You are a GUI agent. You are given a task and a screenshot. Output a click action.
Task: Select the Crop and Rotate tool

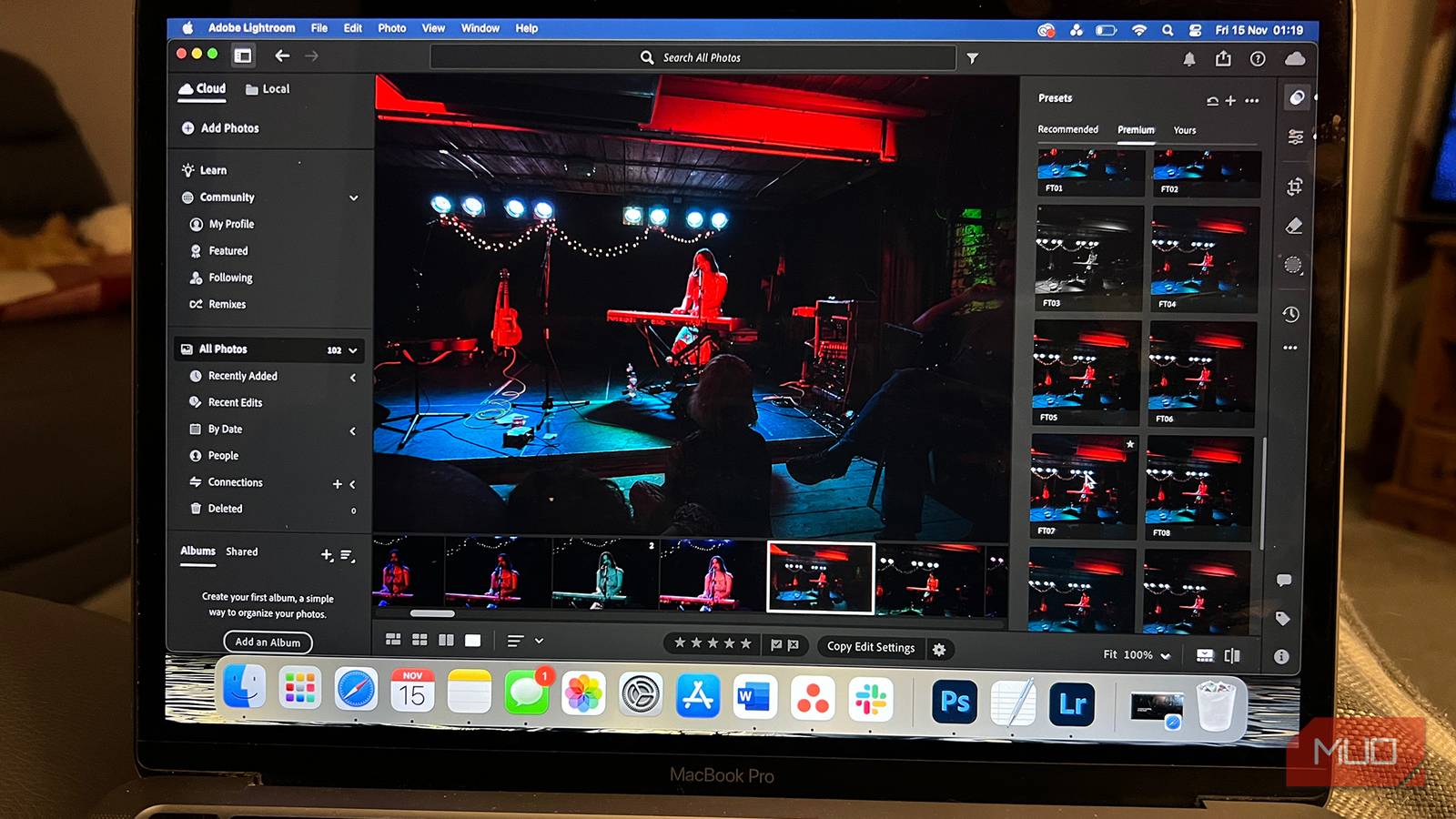point(1294,187)
